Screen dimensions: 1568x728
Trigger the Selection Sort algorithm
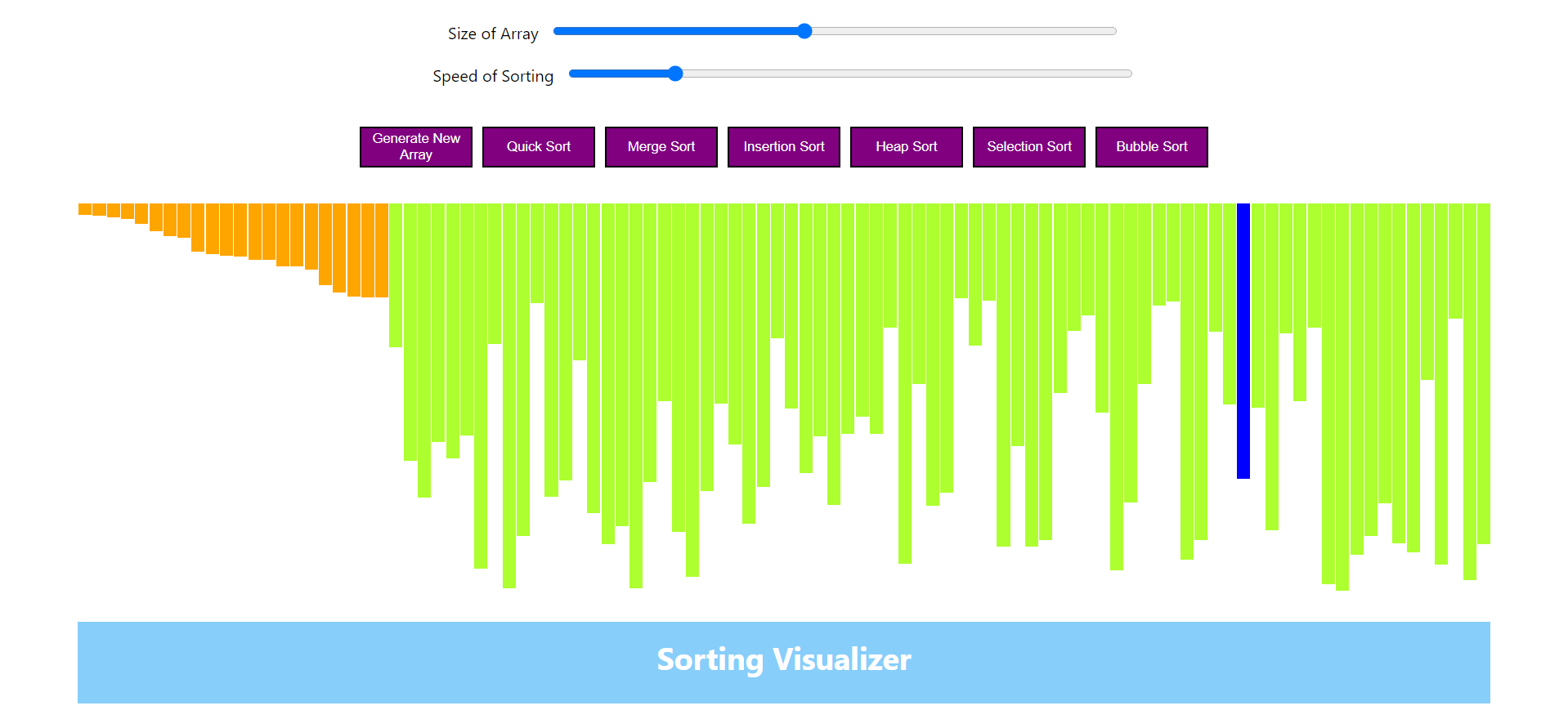click(x=1028, y=147)
